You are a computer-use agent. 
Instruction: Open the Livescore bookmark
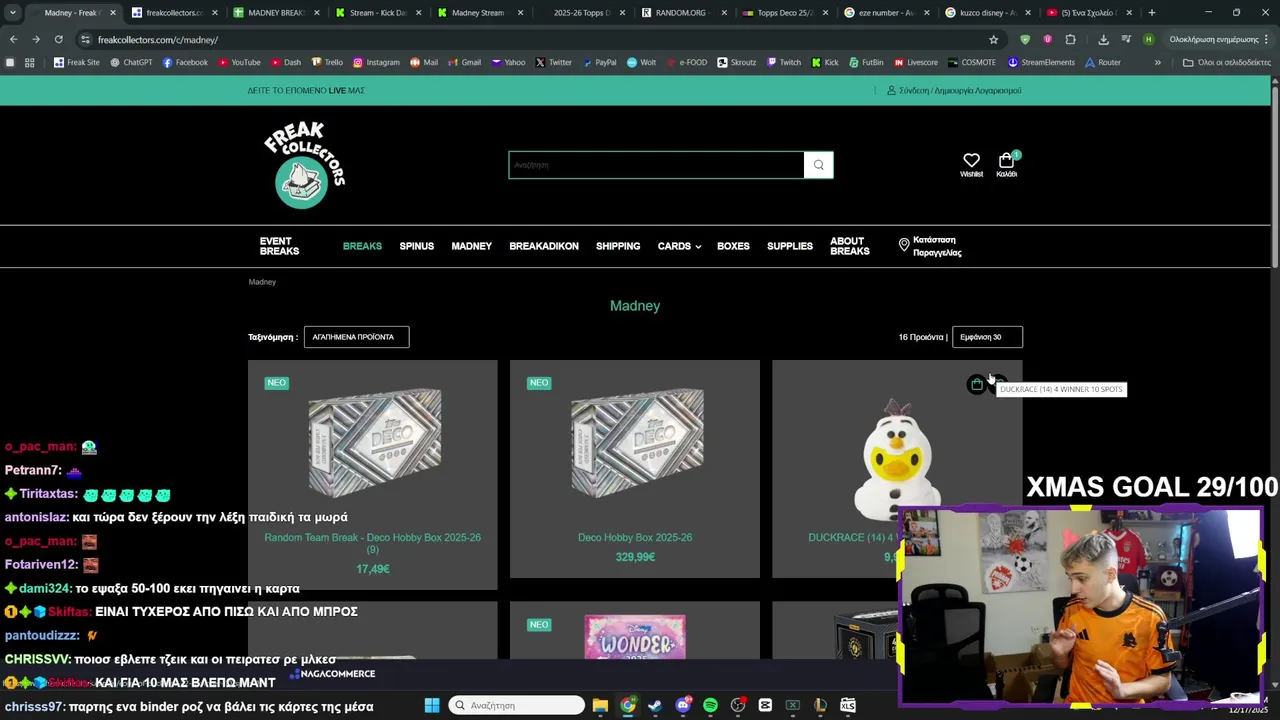(916, 62)
